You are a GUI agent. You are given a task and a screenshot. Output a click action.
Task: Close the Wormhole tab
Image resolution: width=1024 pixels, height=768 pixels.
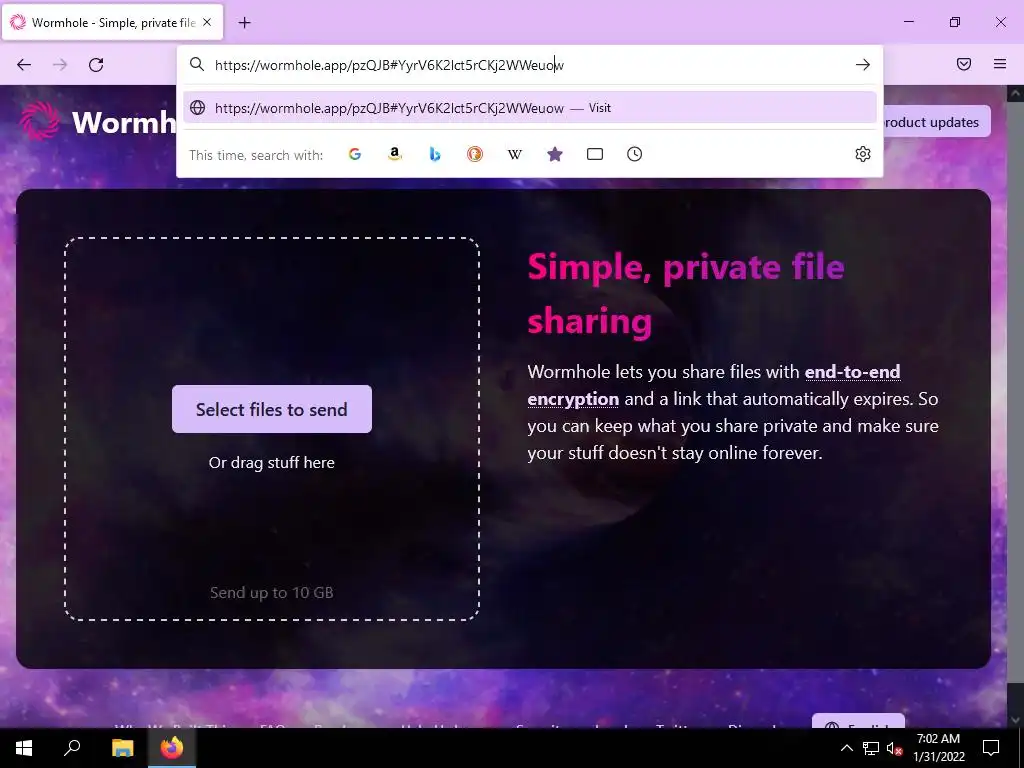tap(207, 22)
